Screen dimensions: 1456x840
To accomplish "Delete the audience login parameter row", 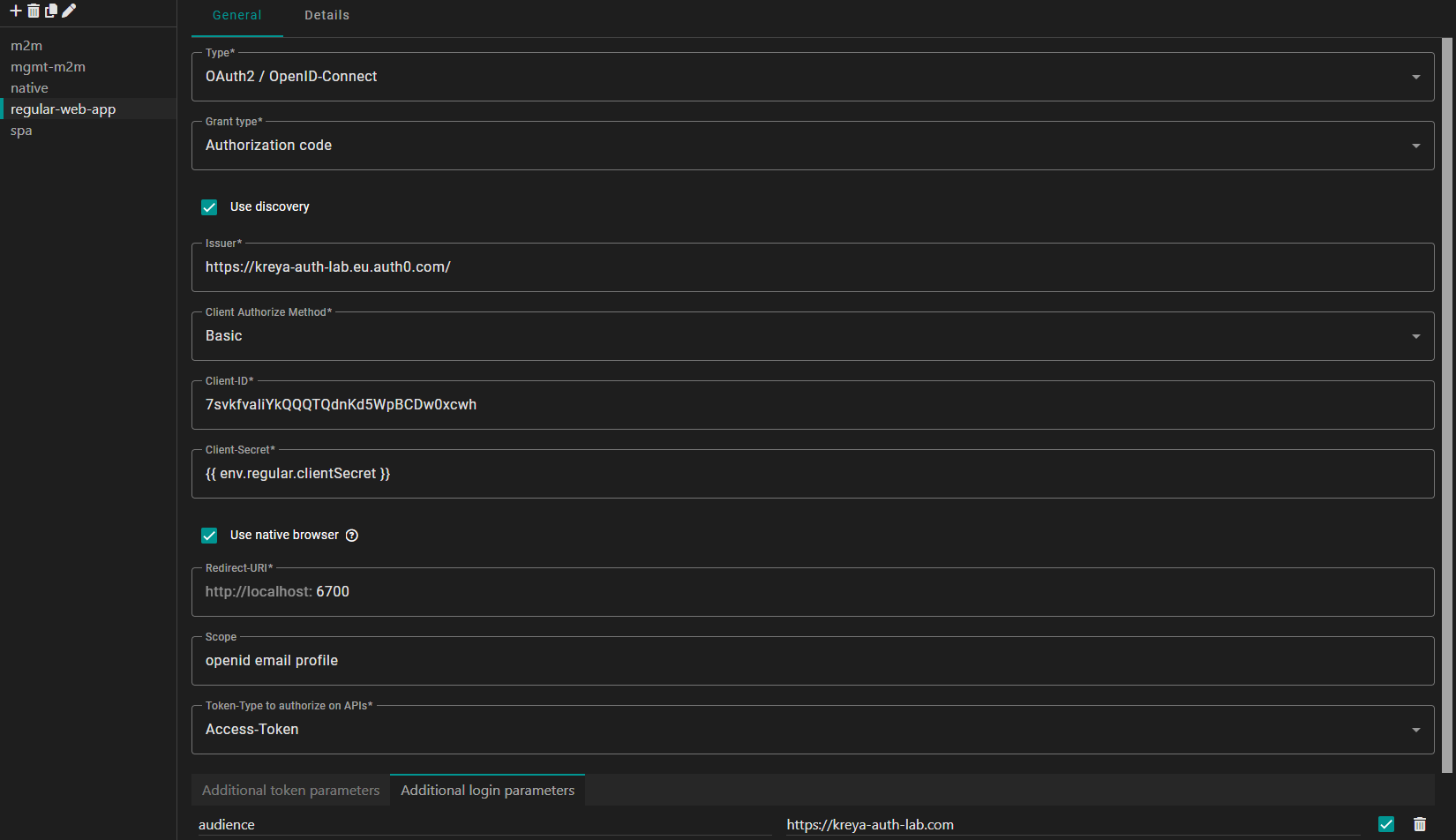I will [1419, 824].
